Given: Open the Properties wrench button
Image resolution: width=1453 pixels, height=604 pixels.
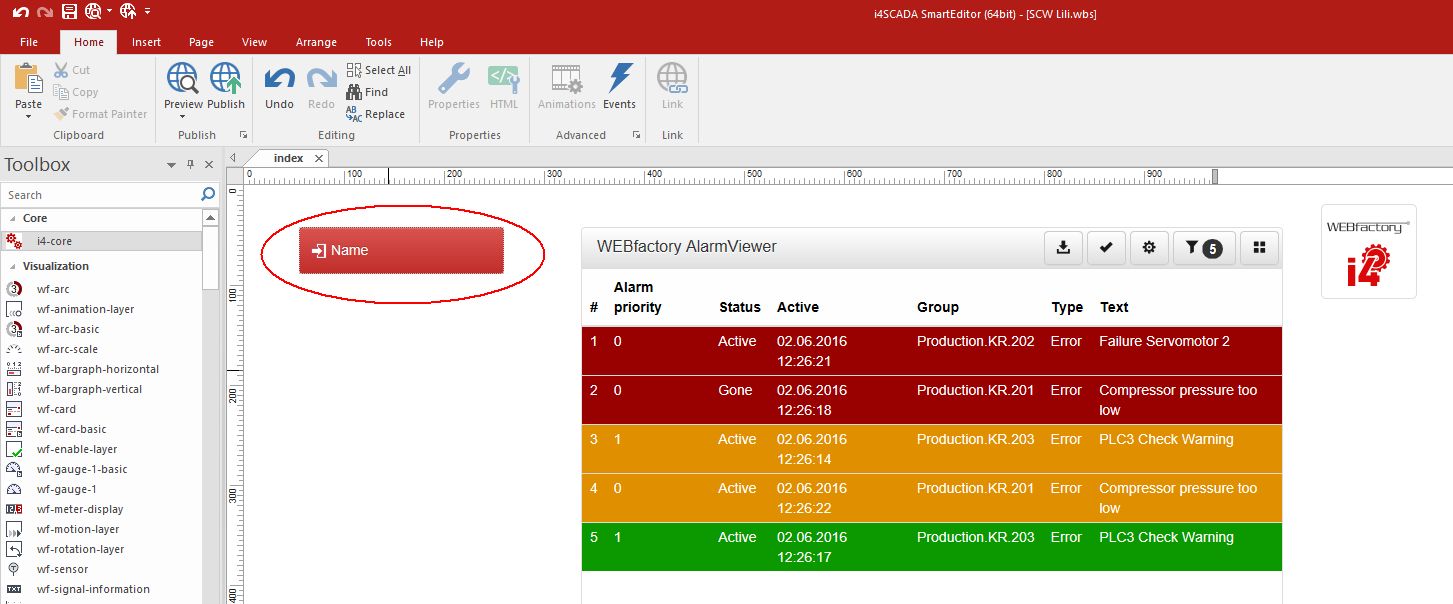Looking at the screenshot, I should pyautogui.click(x=454, y=86).
